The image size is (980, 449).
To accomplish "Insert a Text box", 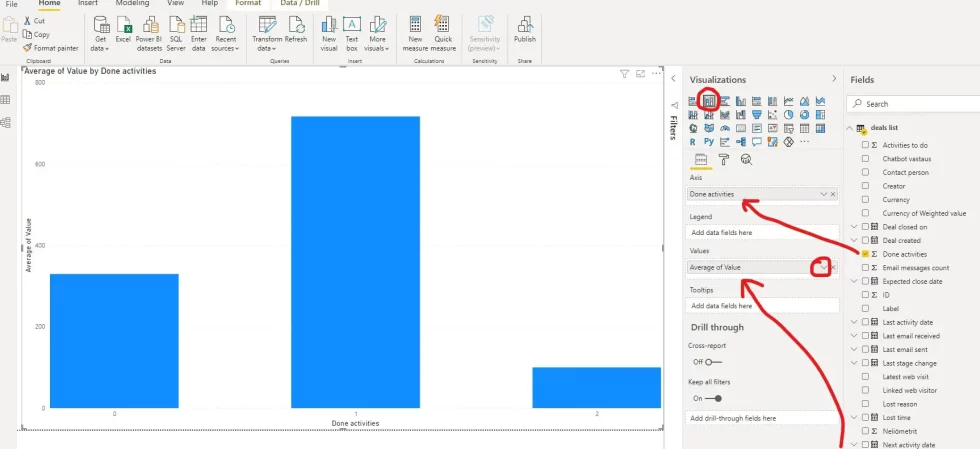I will click(x=352, y=34).
